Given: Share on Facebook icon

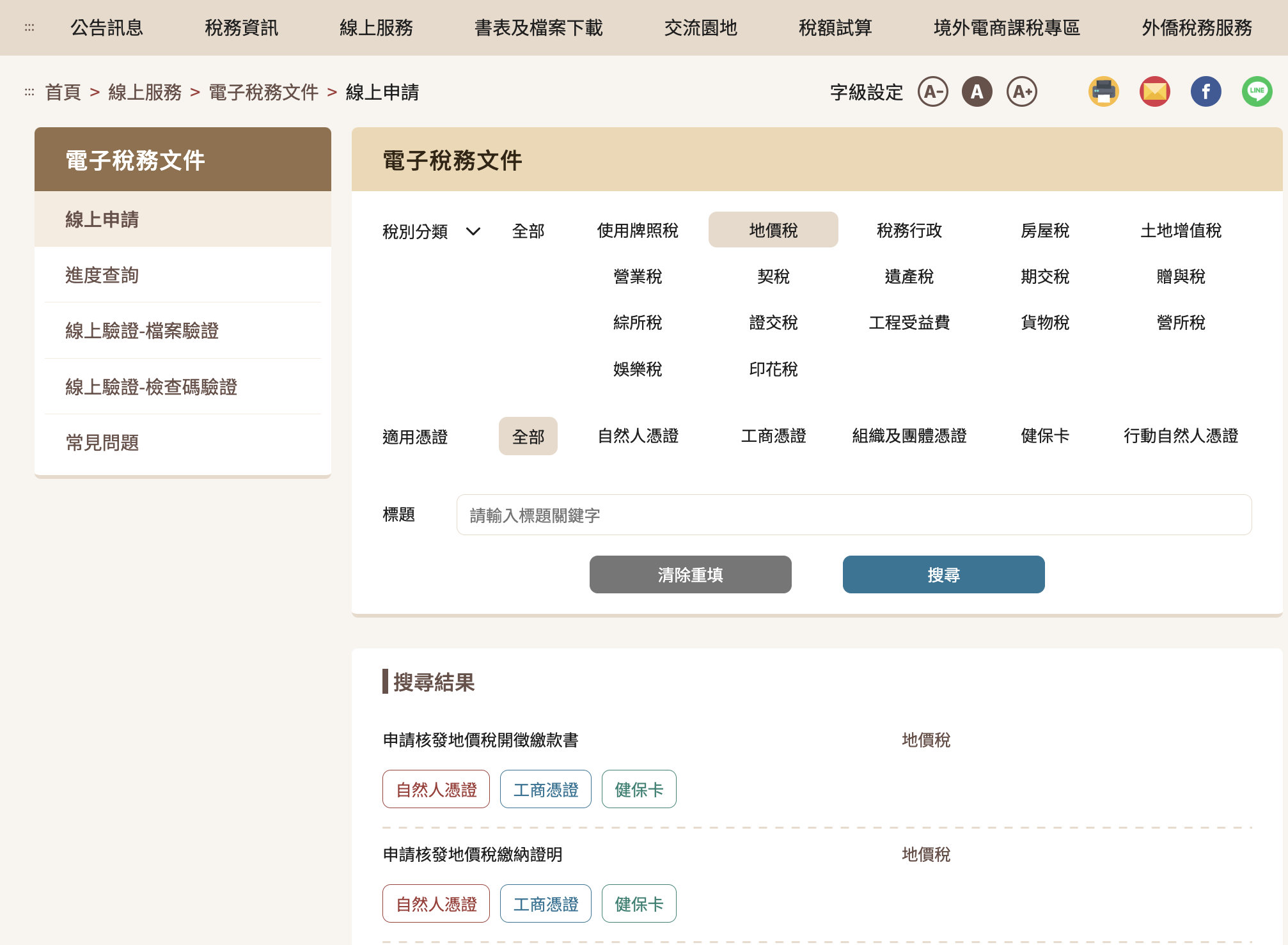Looking at the screenshot, I should [1206, 92].
